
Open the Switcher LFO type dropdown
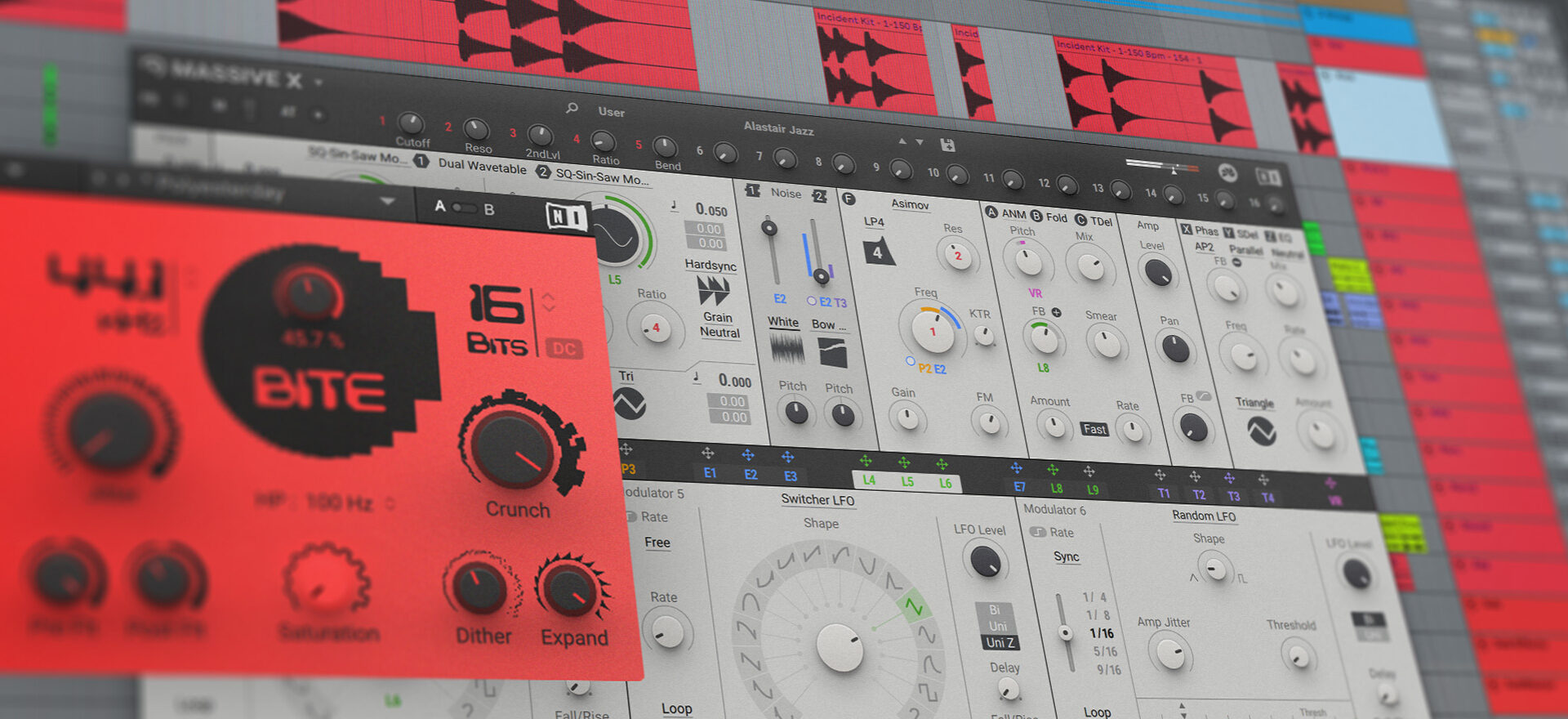coord(817,500)
